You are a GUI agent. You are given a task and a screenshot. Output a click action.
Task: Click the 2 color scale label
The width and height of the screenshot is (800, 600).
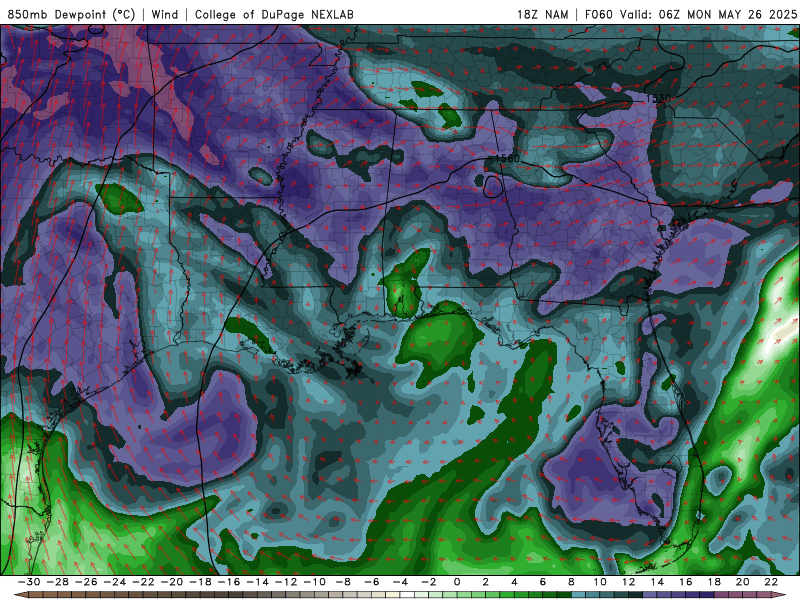click(x=485, y=582)
